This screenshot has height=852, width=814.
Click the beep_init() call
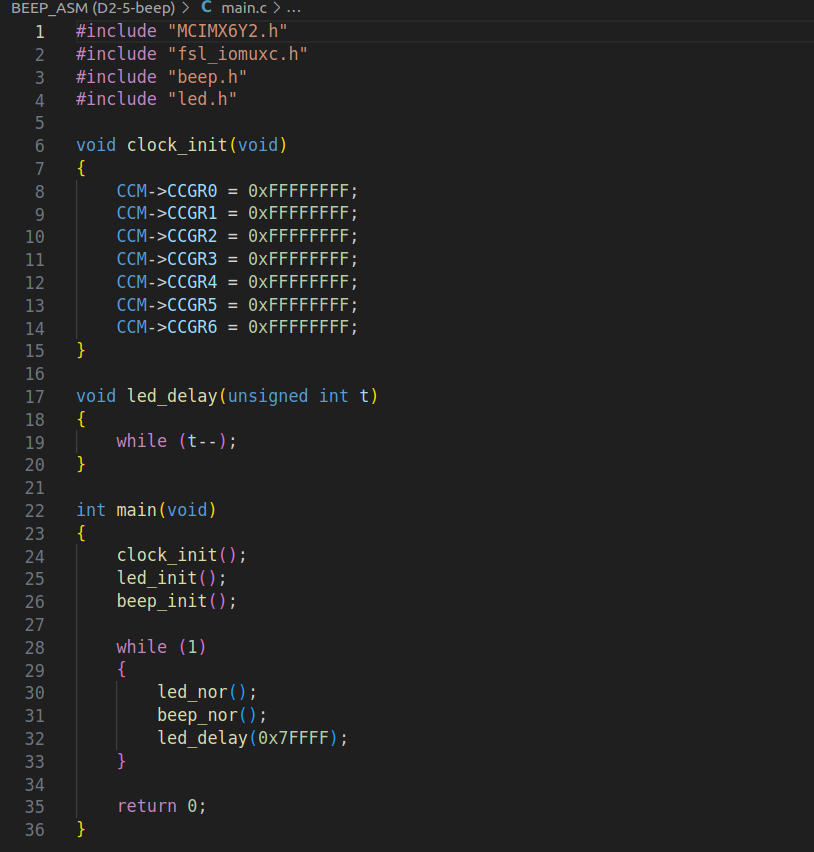pos(177,601)
